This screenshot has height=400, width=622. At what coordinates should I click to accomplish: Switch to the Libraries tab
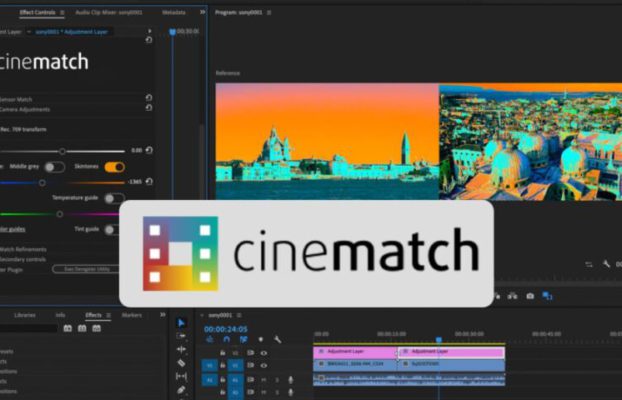pyautogui.click(x=25, y=315)
